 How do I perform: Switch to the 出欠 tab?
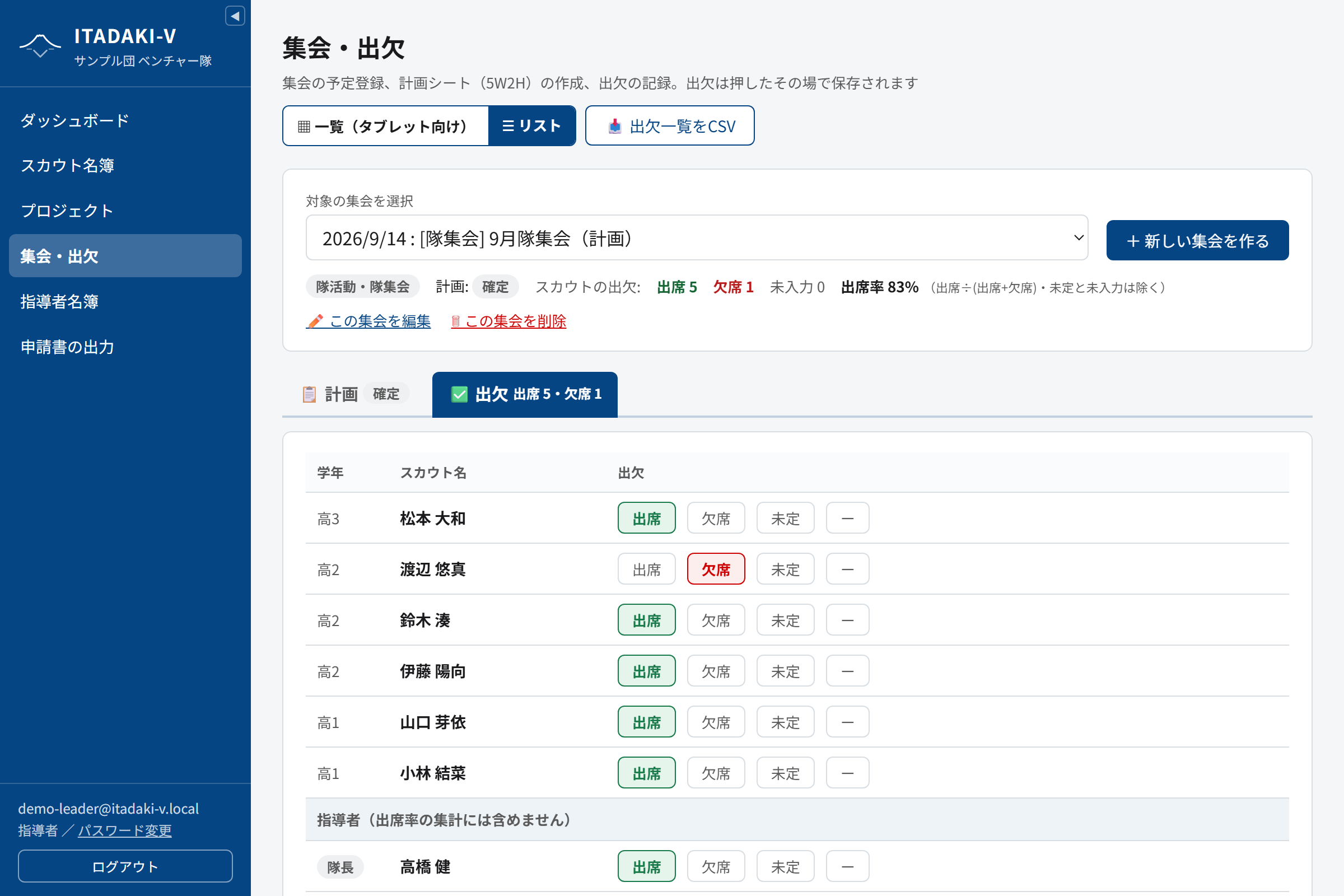[x=525, y=394]
